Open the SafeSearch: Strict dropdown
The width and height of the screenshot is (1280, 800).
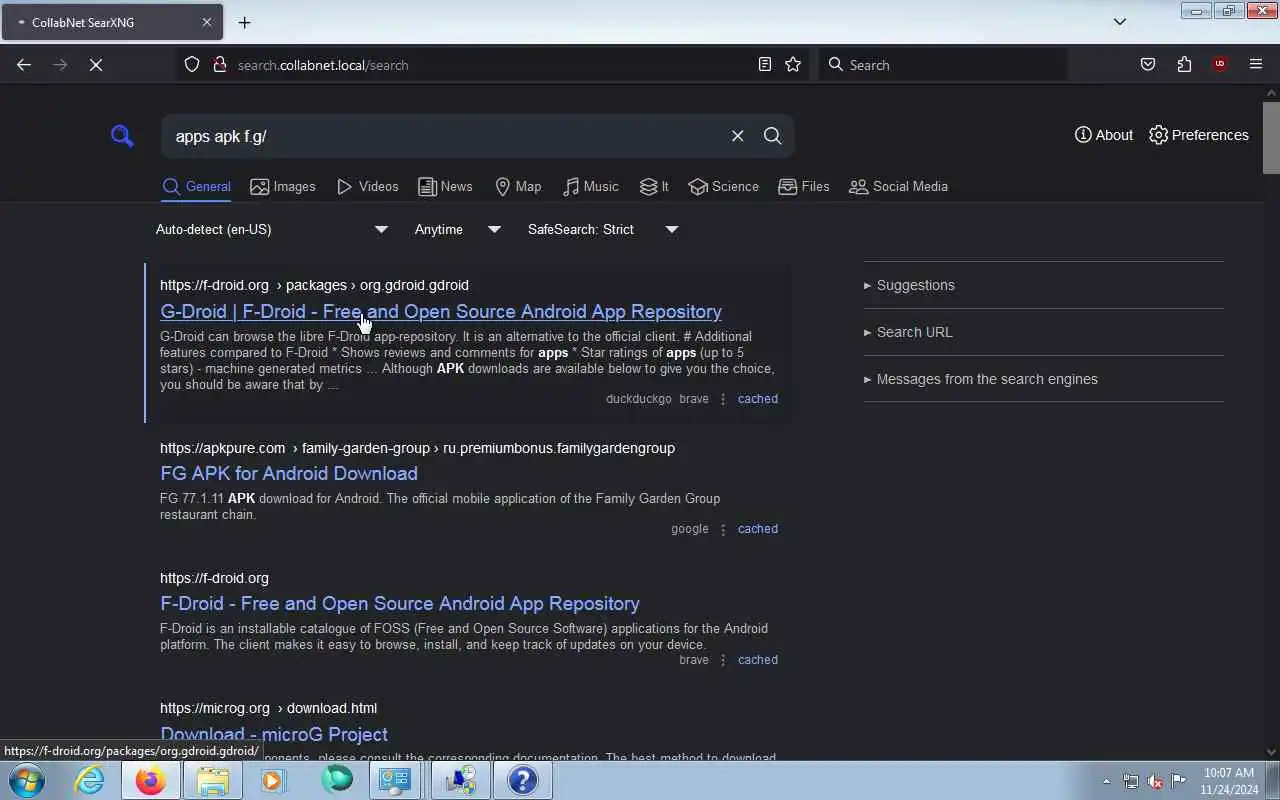pyautogui.click(x=602, y=229)
